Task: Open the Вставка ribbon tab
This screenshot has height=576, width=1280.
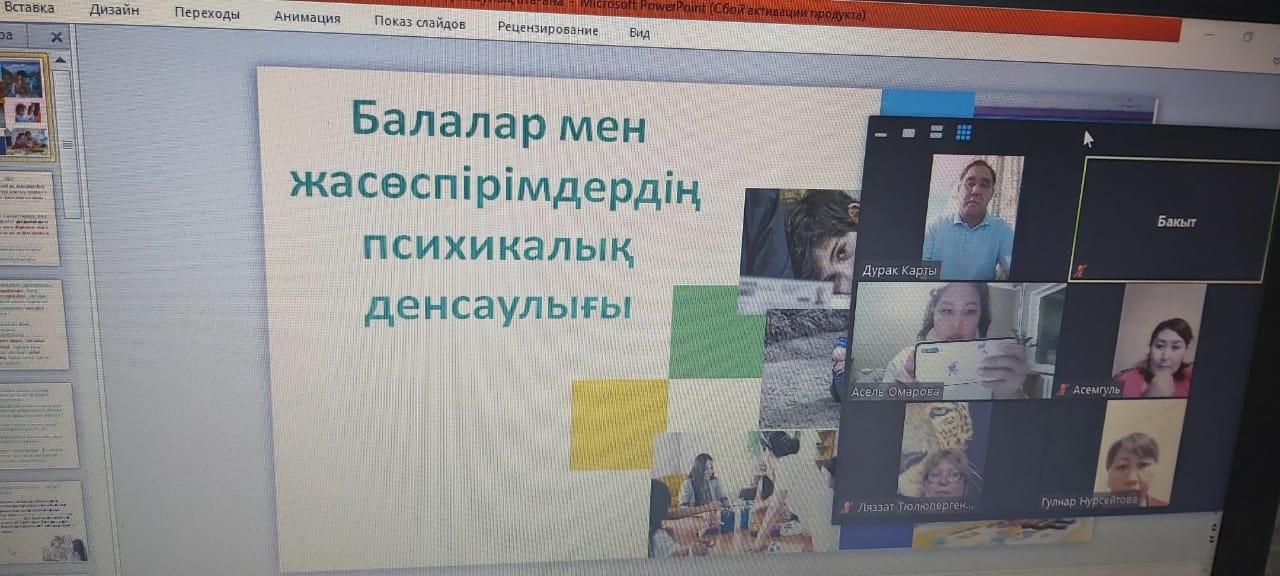Action: 29,8
